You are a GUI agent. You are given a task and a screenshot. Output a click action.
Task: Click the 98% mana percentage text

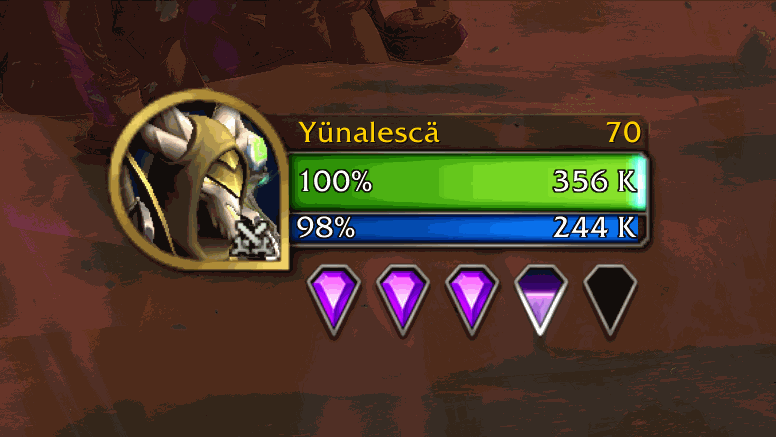pyautogui.click(x=326, y=228)
